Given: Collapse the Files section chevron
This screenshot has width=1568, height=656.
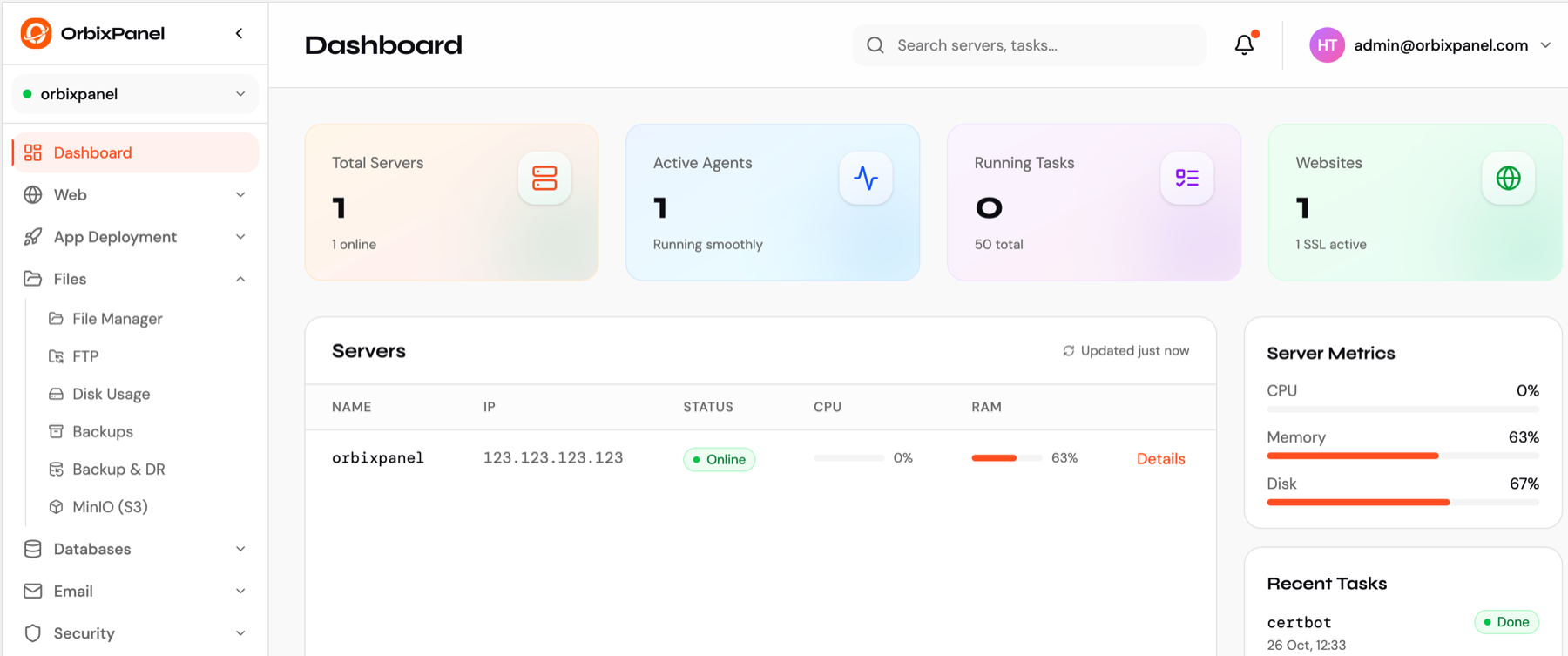Looking at the screenshot, I should coord(240,279).
